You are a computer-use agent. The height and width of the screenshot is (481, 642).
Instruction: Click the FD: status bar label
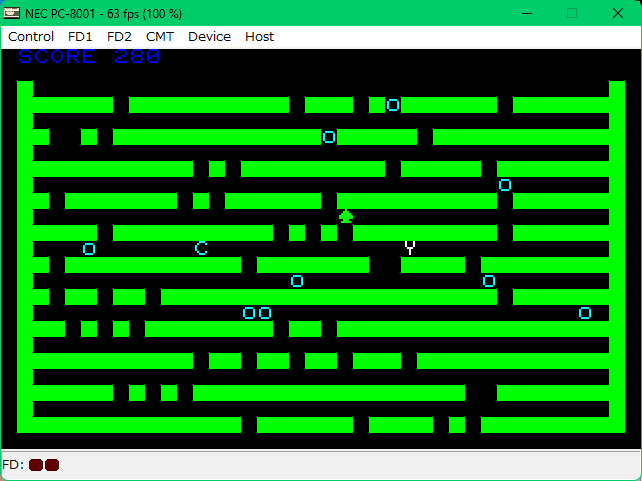13,465
